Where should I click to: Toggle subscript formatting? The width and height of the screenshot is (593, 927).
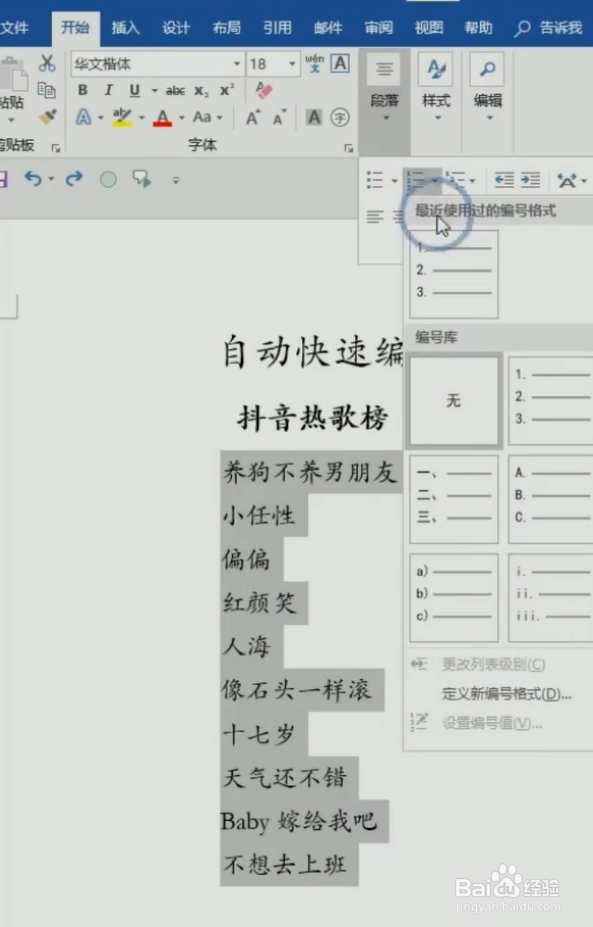pos(201,90)
